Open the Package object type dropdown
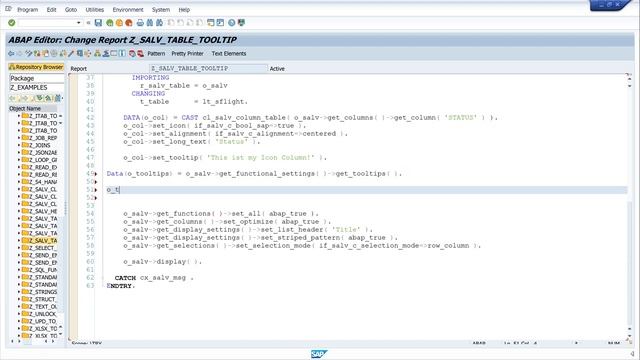The image size is (640, 360). coord(37,78)
